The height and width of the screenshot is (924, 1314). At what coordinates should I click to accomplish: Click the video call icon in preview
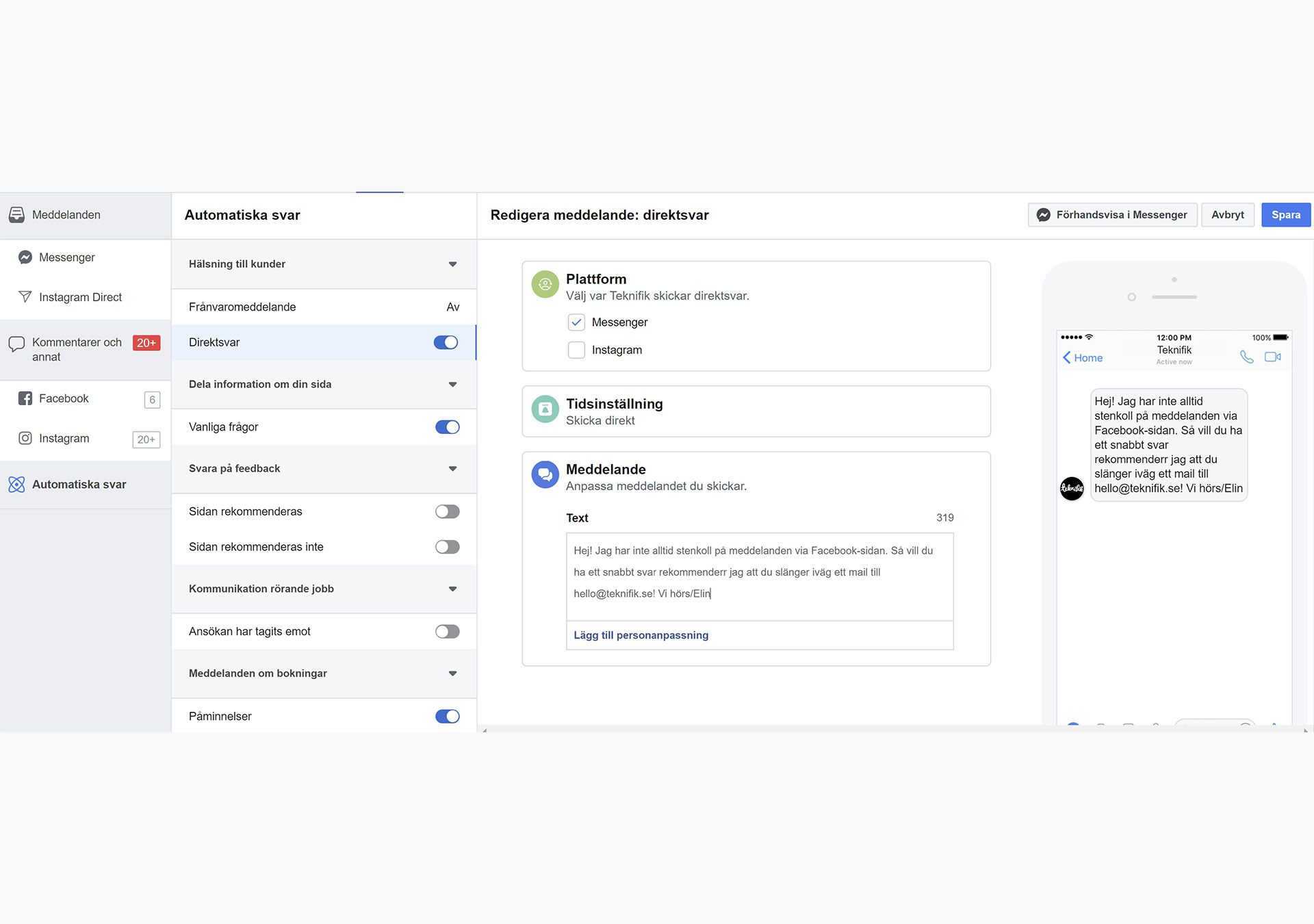[1272, 357]
